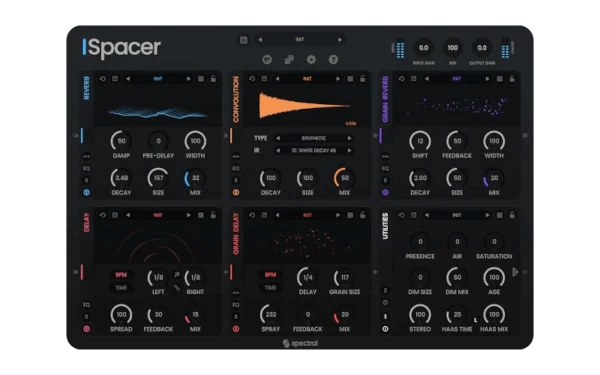Click the Utilities Haas Time knob
The height and width of the screenshot is (375, 600).
(457, 314)
